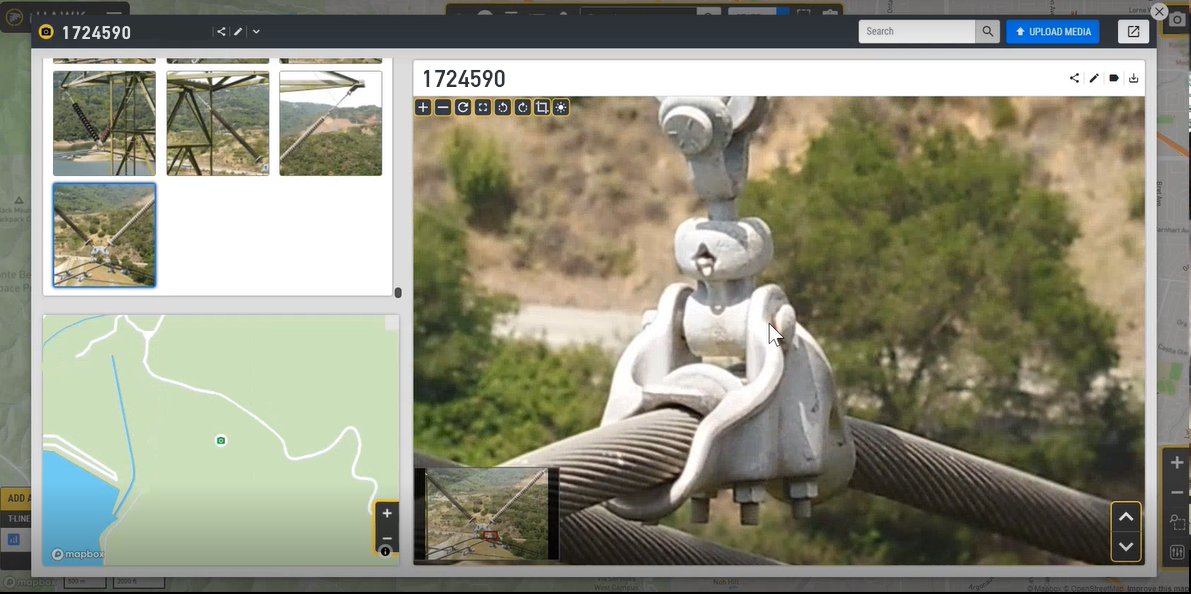Click the camera button on the background map

pyautogui.click(x=1177, y=20)
